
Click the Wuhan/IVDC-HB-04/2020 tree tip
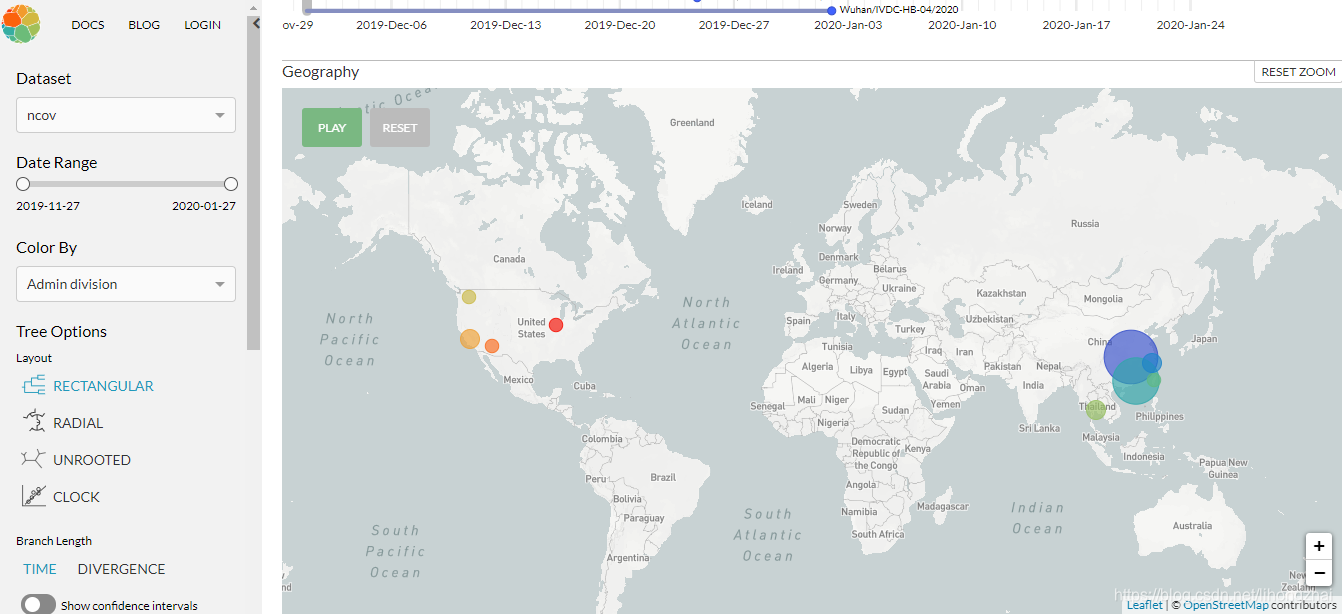click(832, 10)
